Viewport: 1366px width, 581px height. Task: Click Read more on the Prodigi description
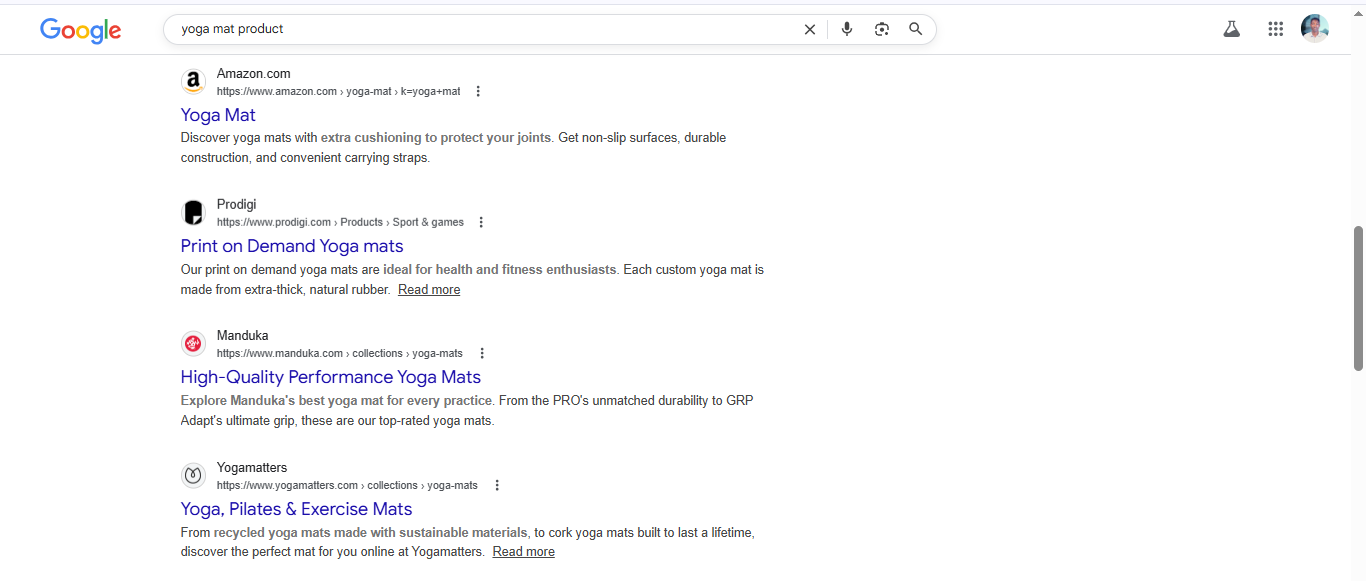coord(428,289)
